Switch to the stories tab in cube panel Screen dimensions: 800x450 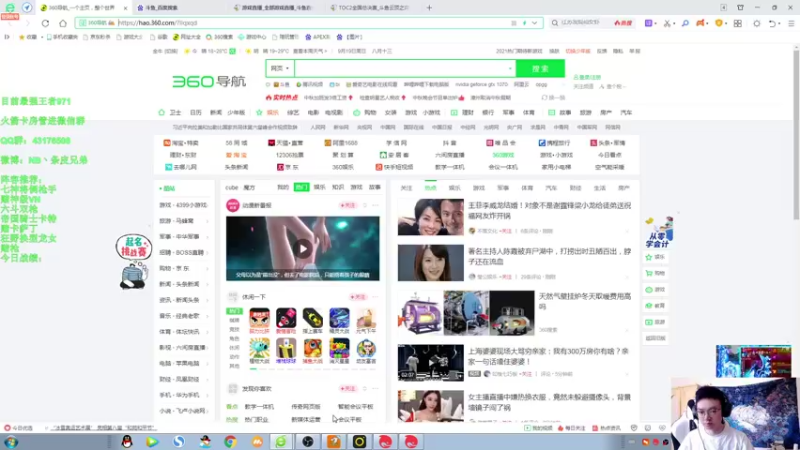tap(374, 187)
